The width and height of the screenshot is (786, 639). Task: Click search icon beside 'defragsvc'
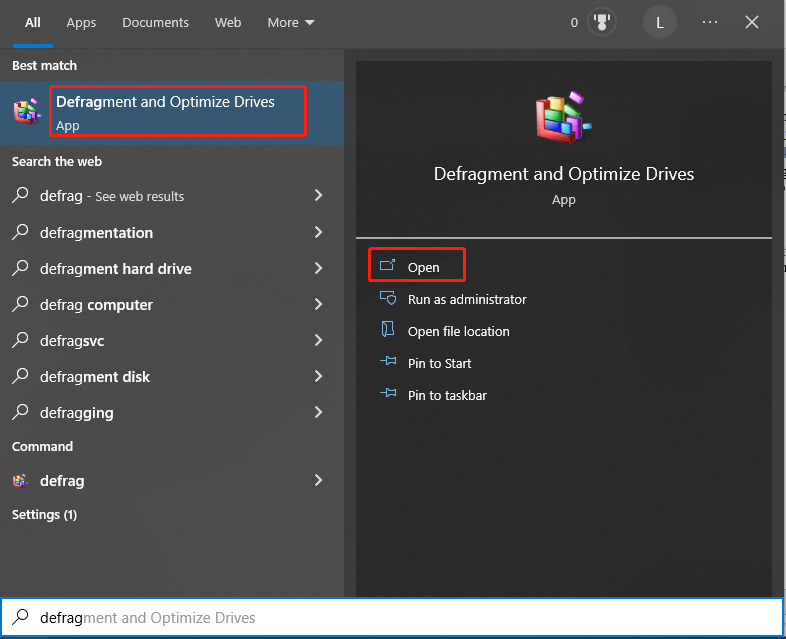[x=20, y=340]
